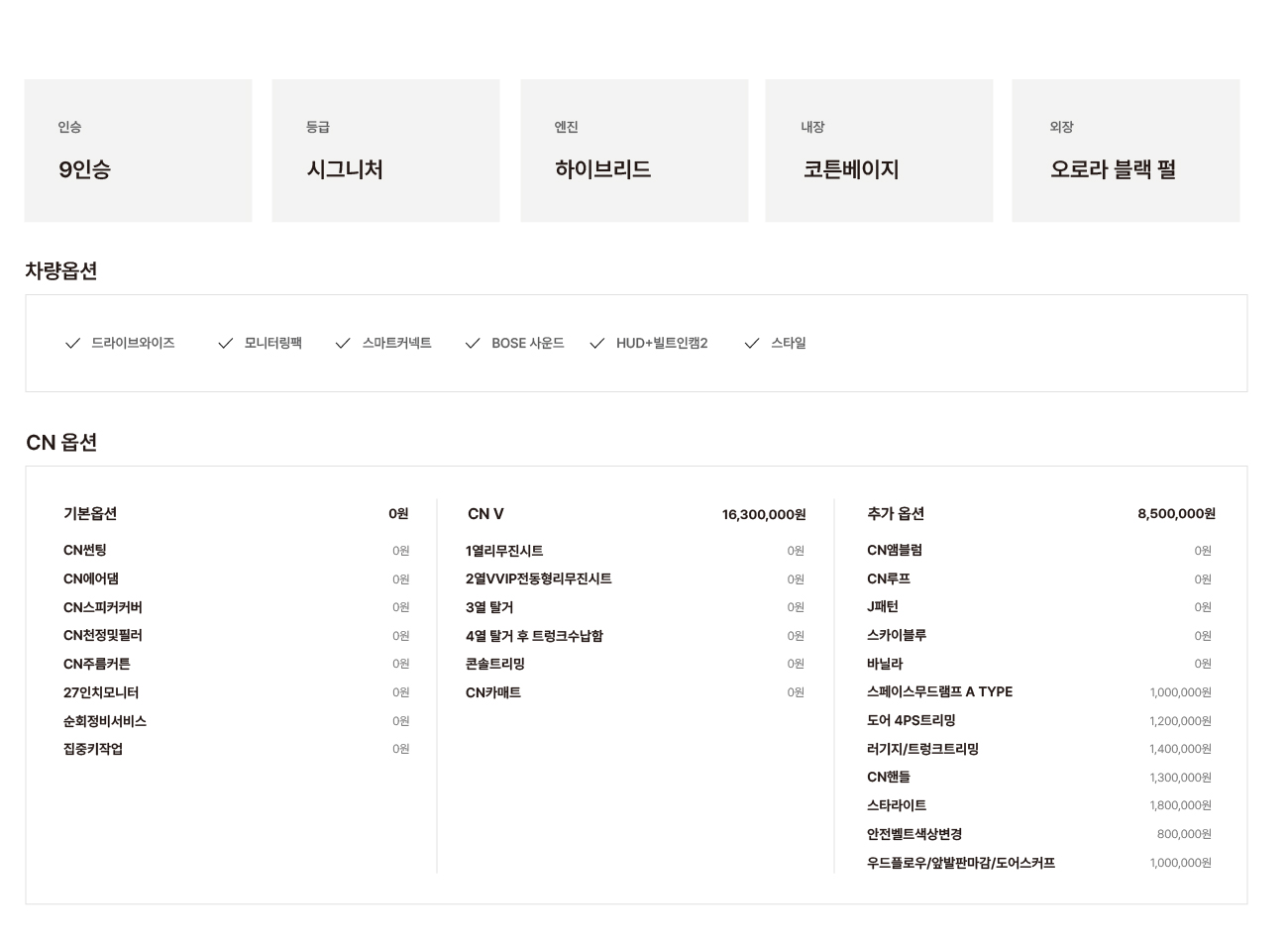Click the 우드플로우/앞발판마감/도어스커프 row
1288x945 pixels.
pyautogui.click(x=1039, y=863)
